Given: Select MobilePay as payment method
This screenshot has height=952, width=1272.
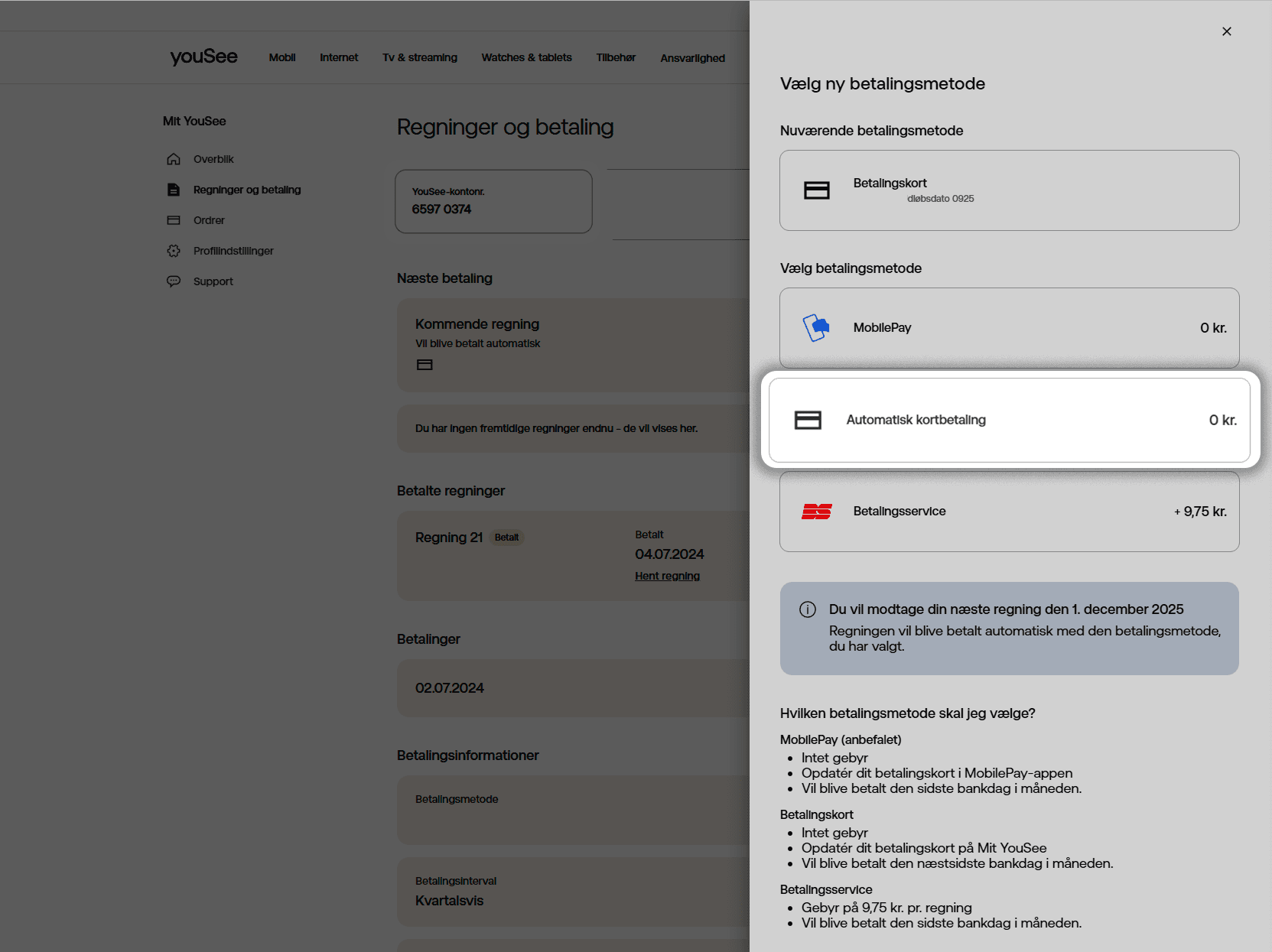Looking at the screenshot, I should pos(1009,328).
